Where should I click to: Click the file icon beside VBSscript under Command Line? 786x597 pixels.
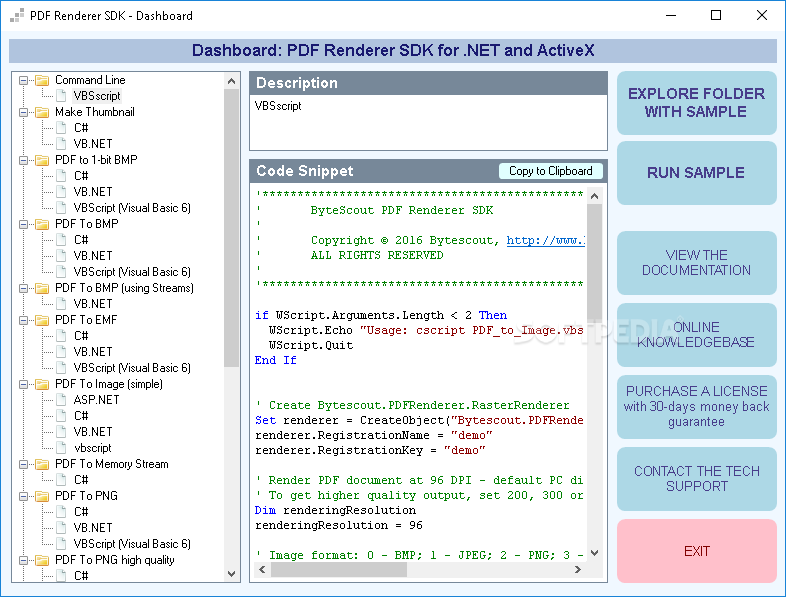point(61,96)
